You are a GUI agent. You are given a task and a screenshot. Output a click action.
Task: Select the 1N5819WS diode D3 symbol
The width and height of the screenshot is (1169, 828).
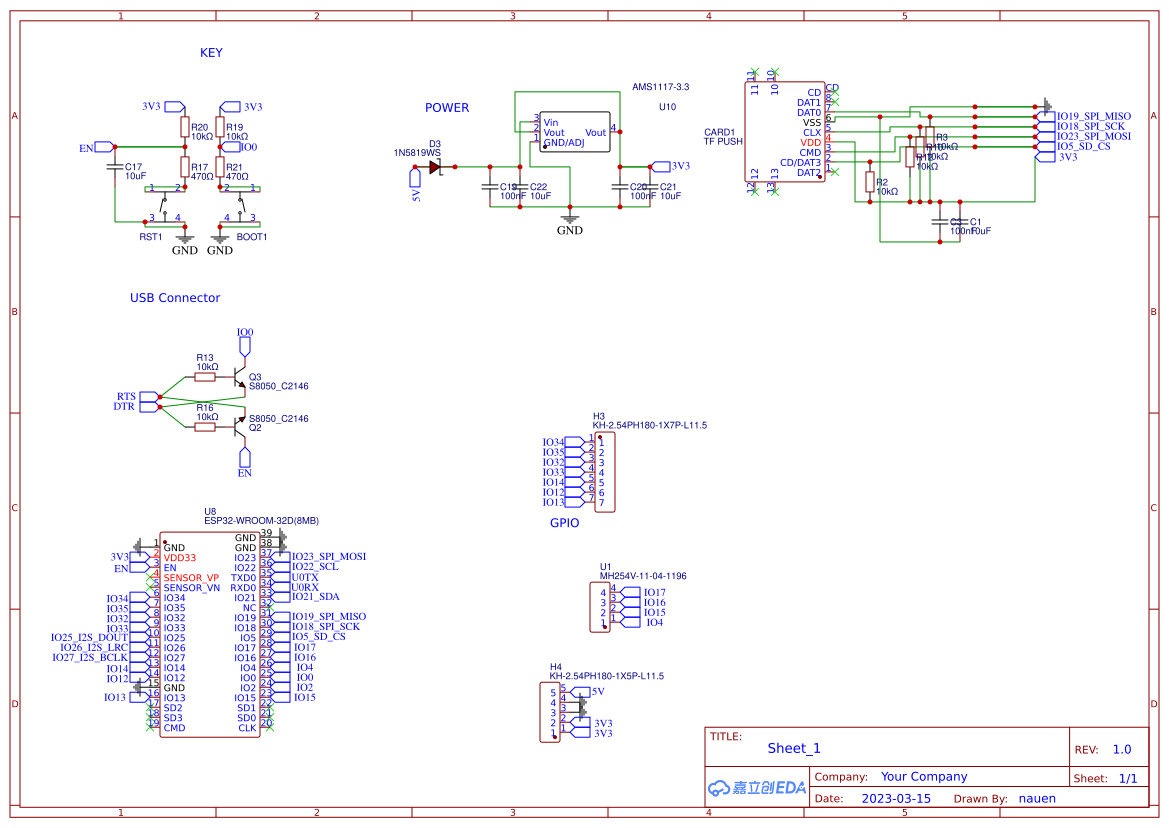coord(437,168)
